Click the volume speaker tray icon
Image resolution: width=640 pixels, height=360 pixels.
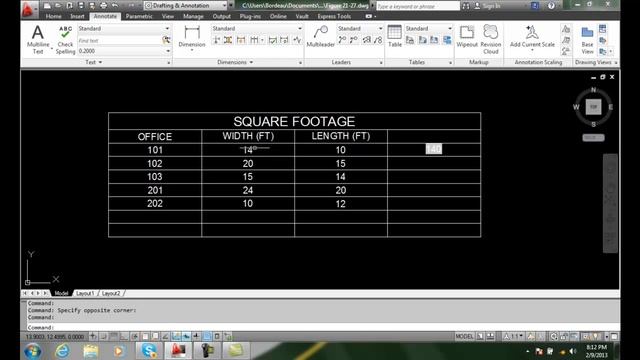pyautogui.click(x=573, y=351)
